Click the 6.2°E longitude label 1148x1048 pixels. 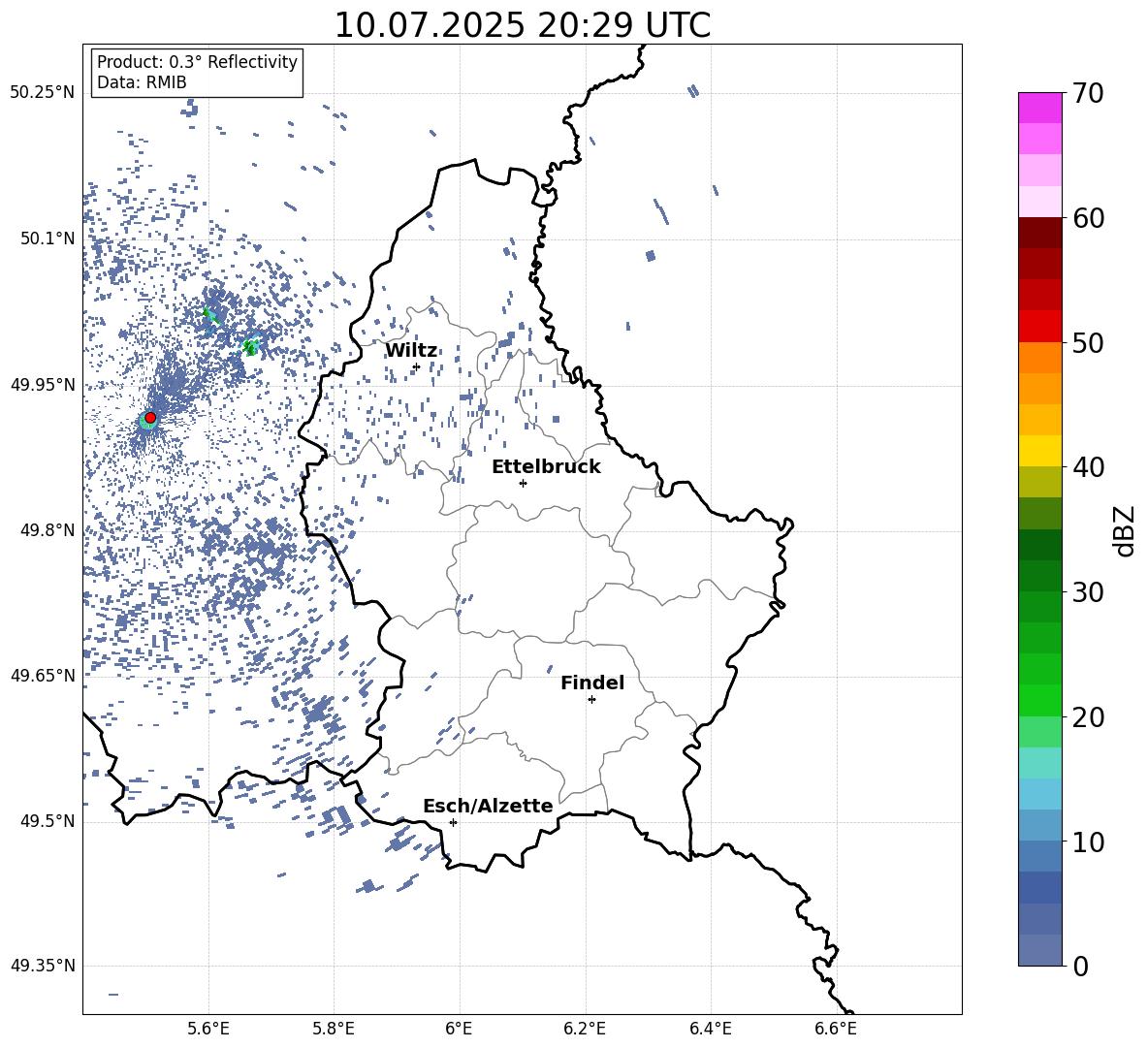coord(585,1029)
